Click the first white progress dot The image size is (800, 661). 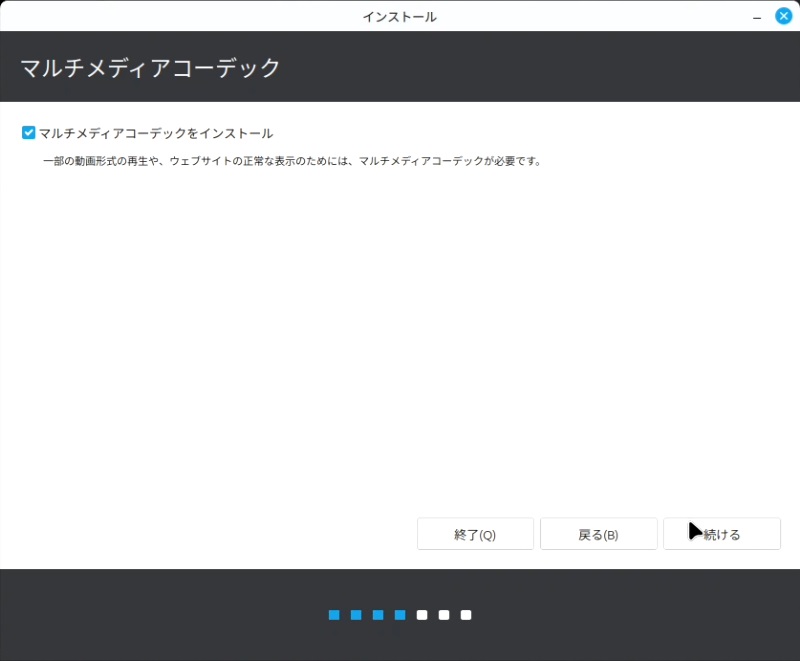coord(422,615)
